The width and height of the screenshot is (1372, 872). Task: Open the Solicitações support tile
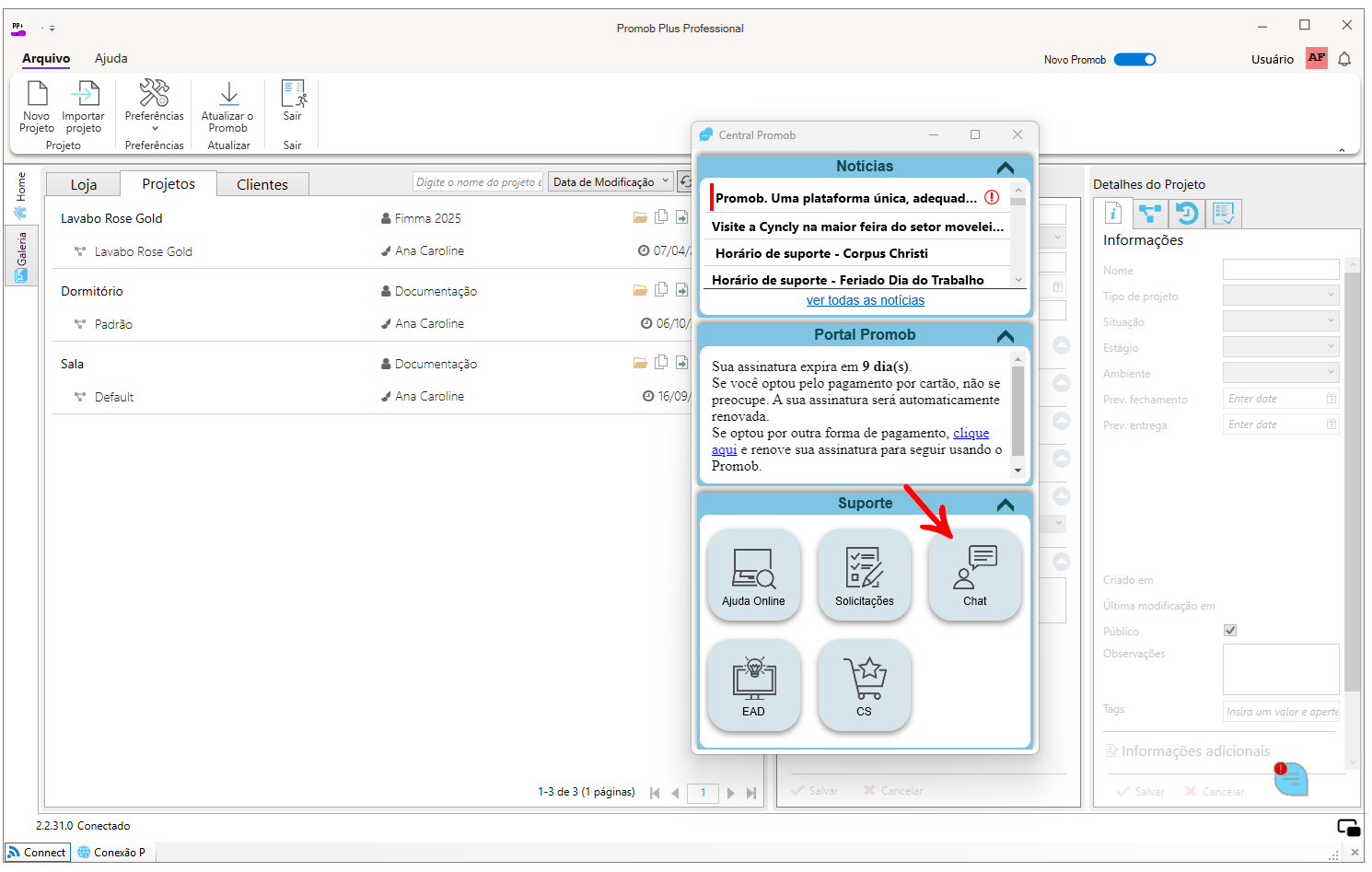(864, 575)
